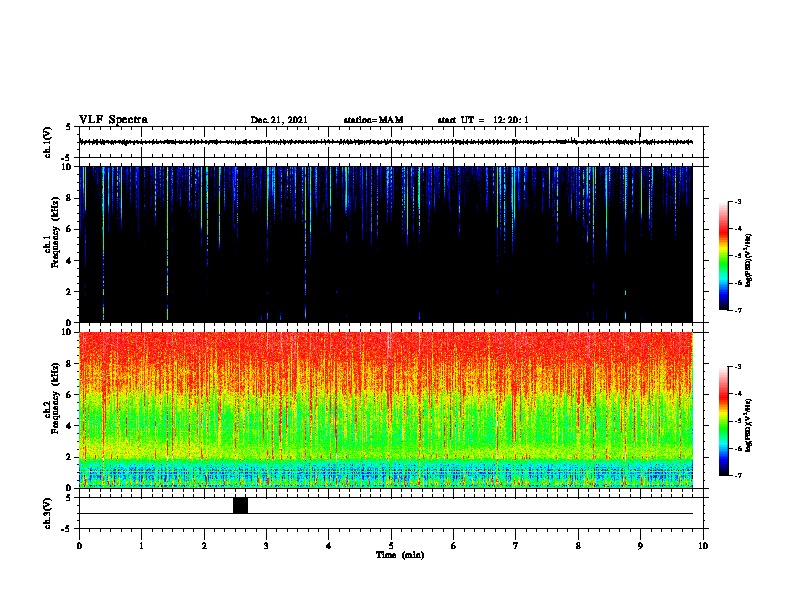Click the "-7" label on ch.2 color scale
Image resolution: width=792 pixels, height=612 pixels.
point(737,475)
